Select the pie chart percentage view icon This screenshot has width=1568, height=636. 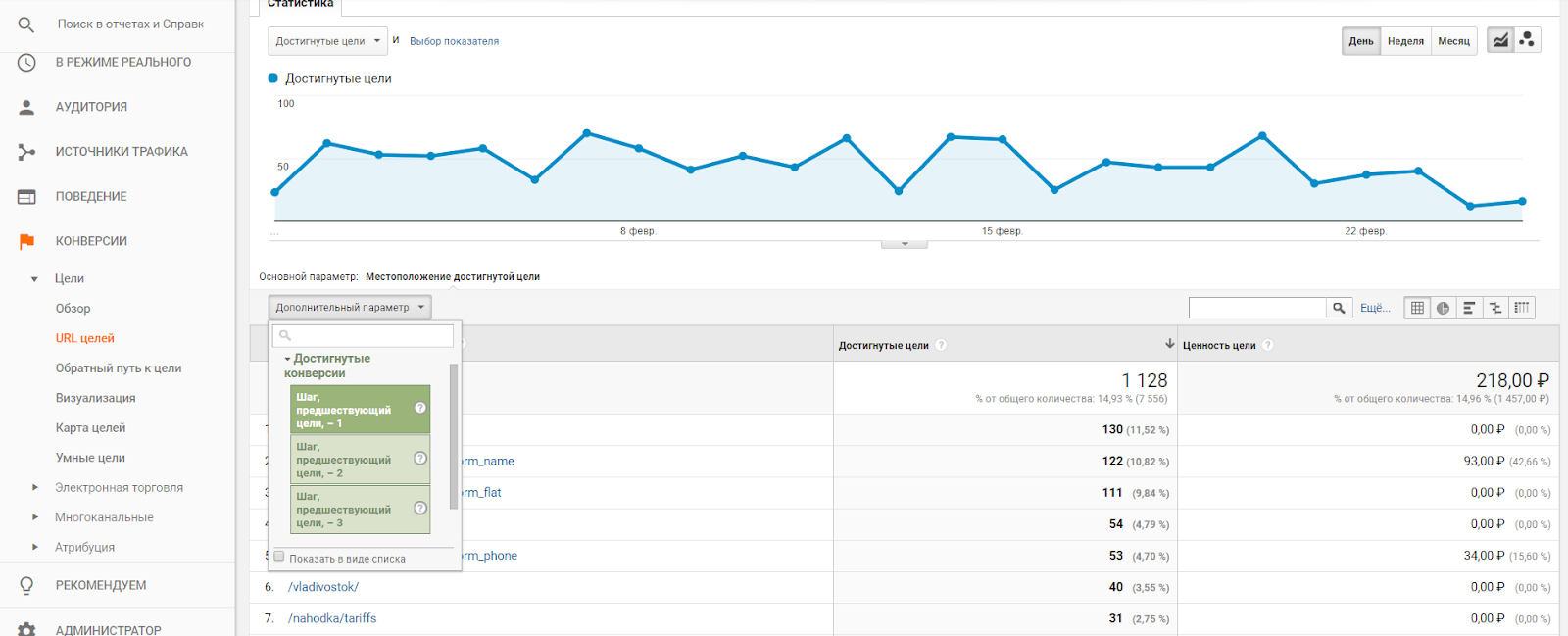tap(1443, 308)
